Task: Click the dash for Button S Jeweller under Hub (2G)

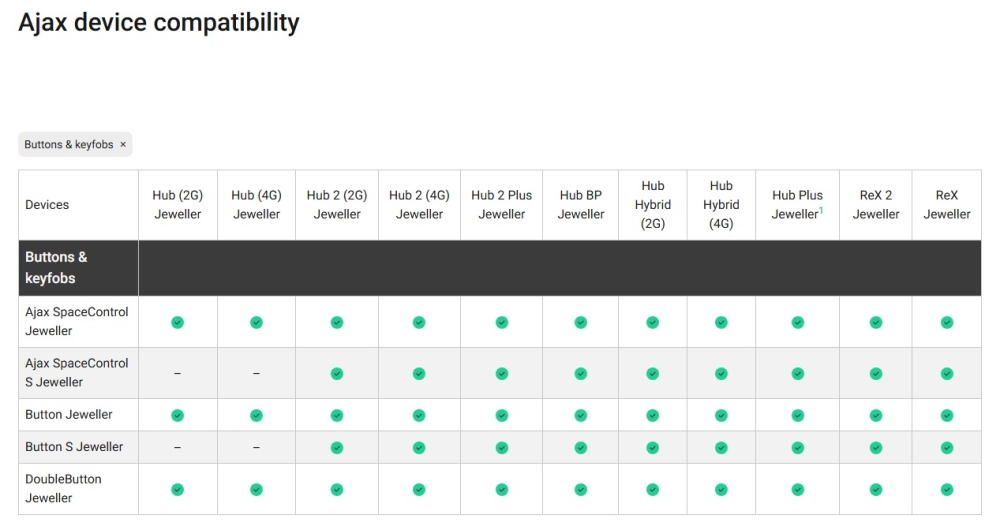Action: click(x=177, y=447)
